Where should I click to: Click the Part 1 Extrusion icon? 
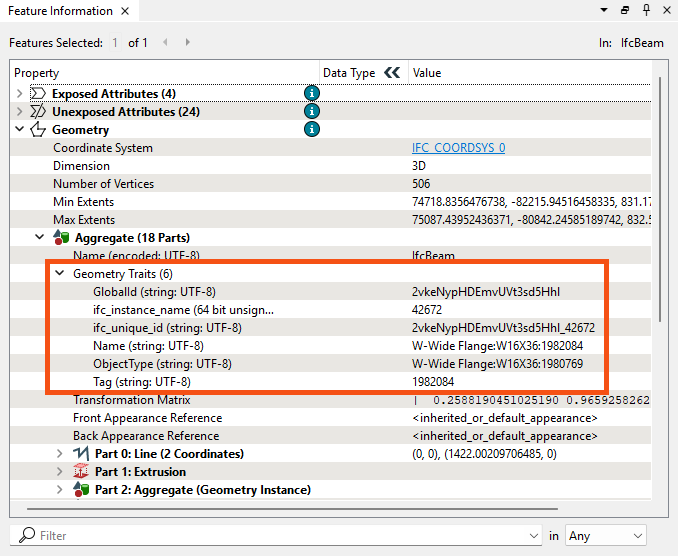tap(81, 472)
